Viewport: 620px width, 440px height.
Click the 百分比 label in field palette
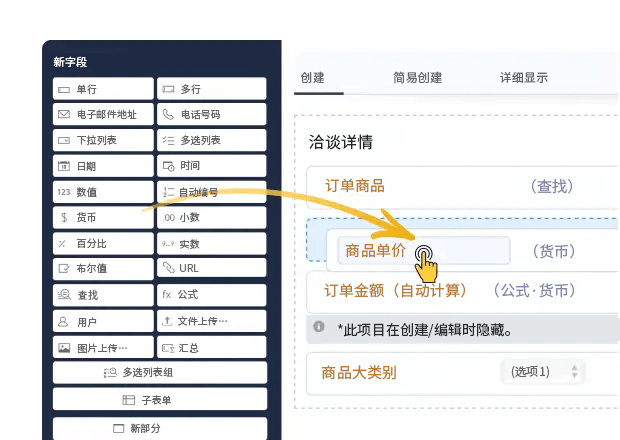(x=91, y=244)
